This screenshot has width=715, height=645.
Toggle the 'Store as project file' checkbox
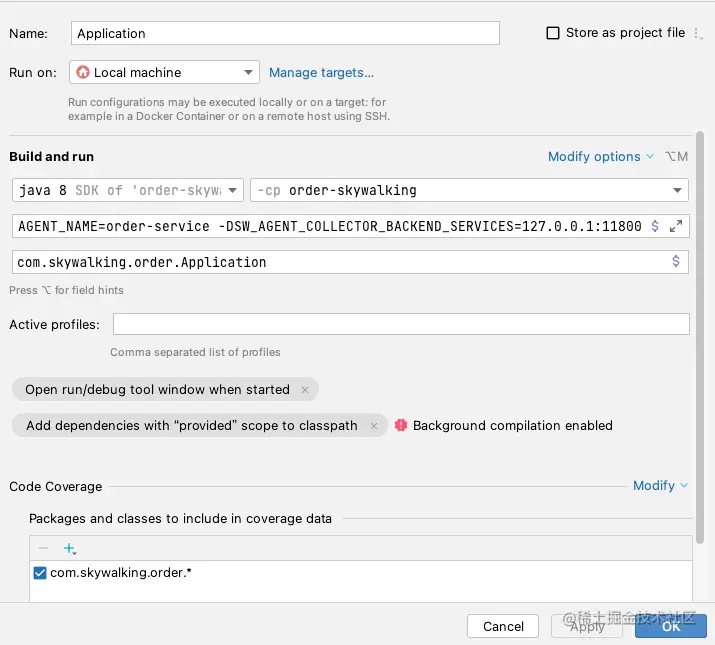point(553,33)
